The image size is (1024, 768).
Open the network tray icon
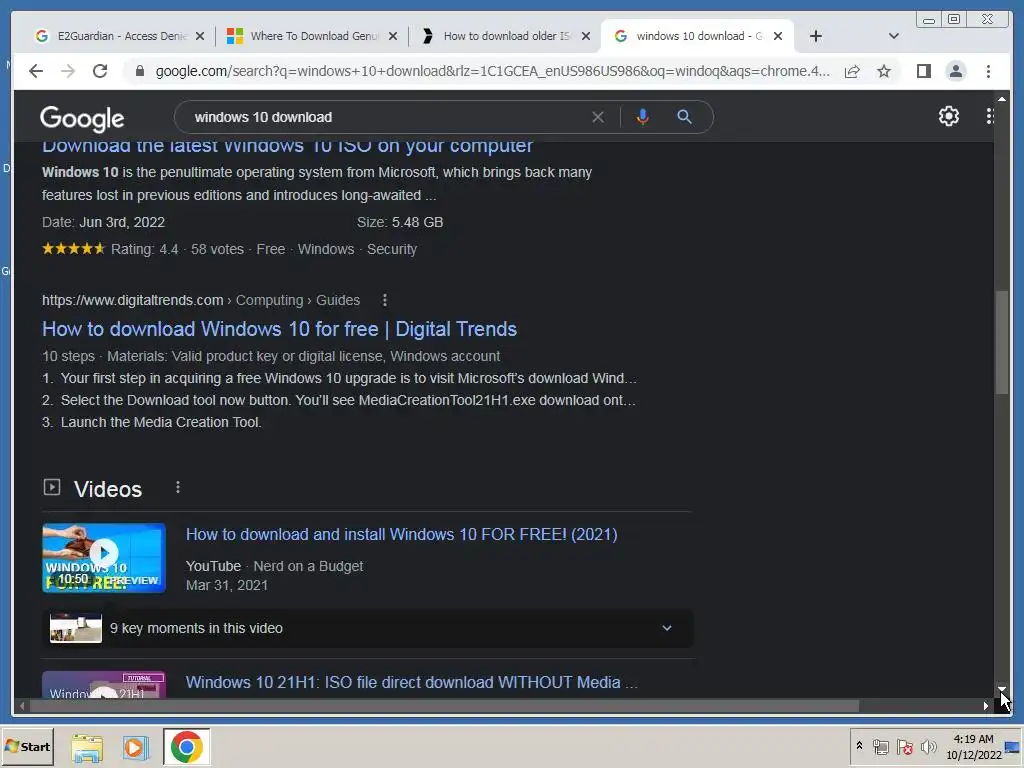[880, 746]
